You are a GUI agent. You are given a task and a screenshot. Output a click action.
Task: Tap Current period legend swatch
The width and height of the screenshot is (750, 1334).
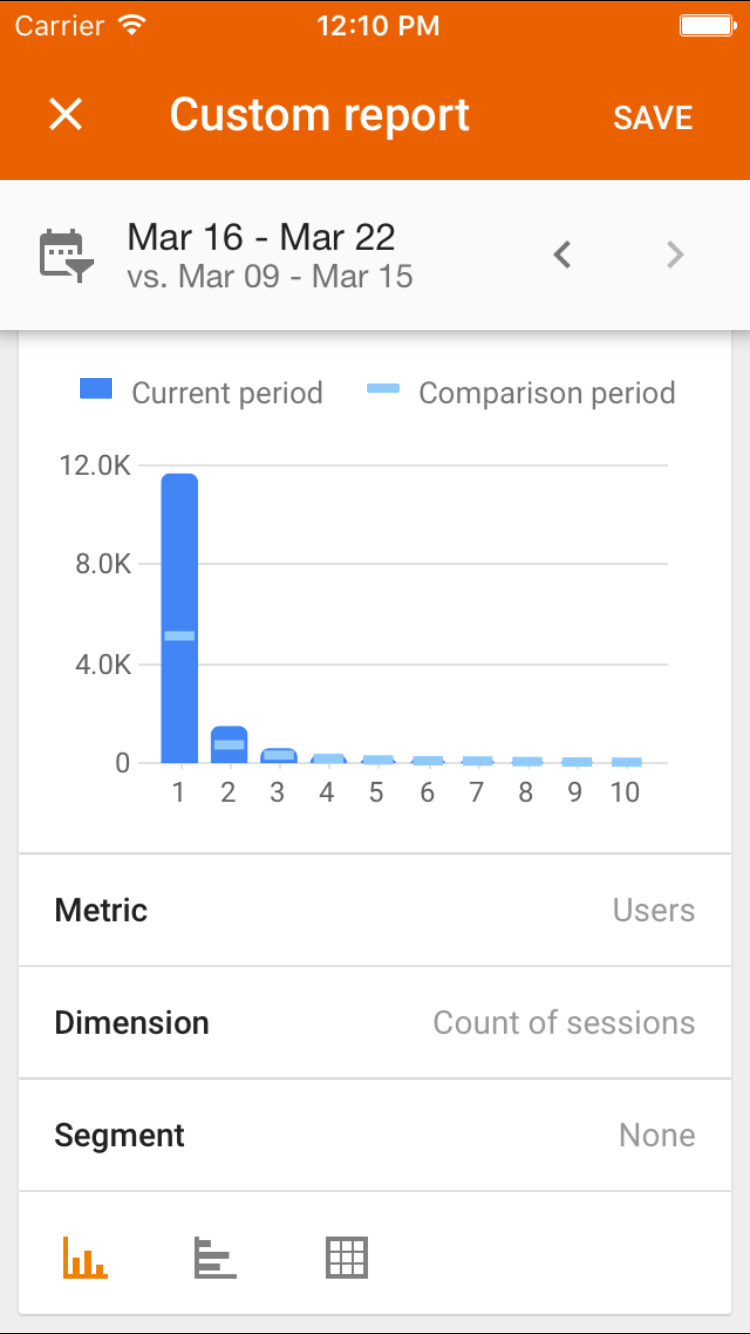(x=96, y=390)
